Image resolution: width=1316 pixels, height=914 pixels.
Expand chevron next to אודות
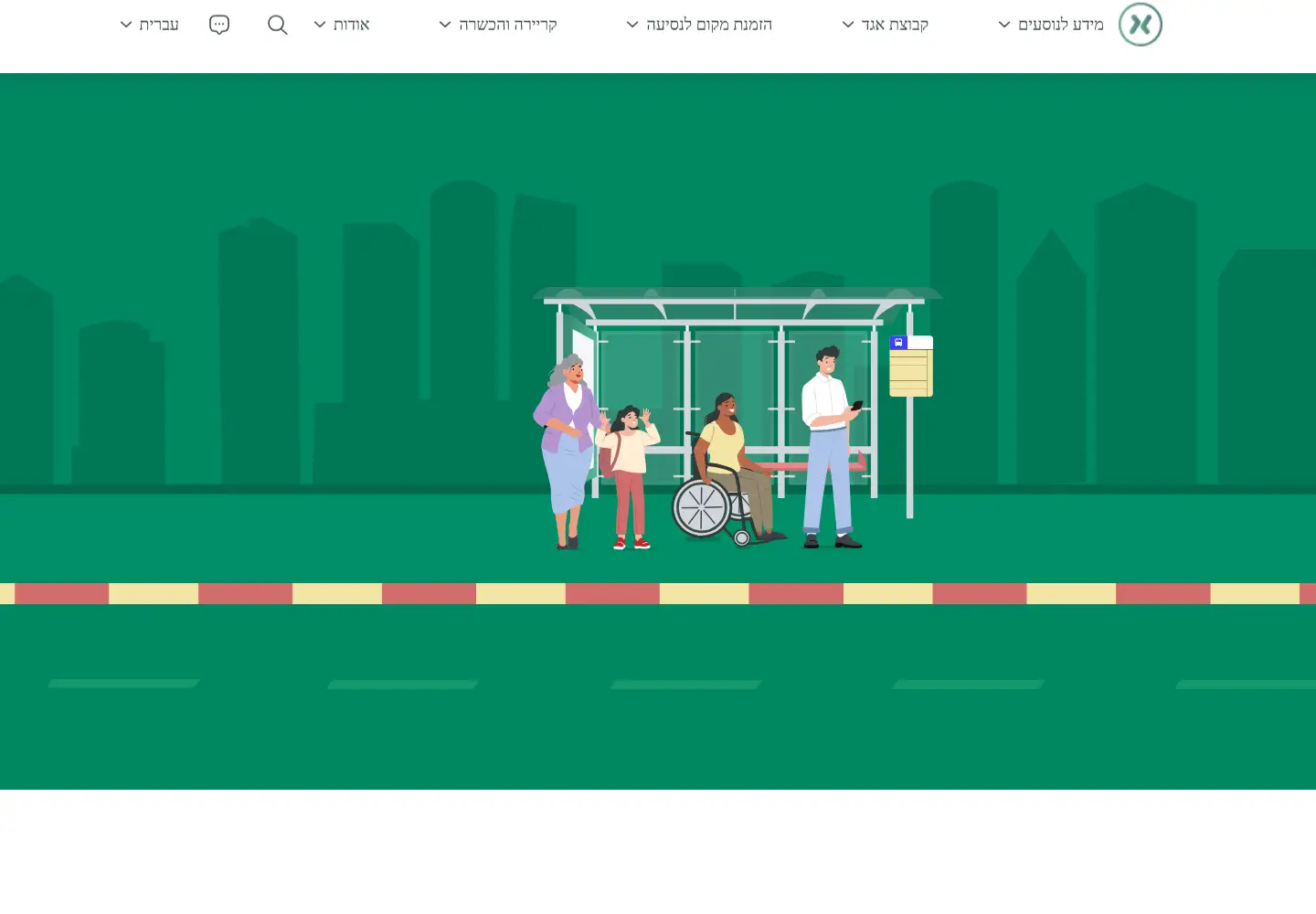[320, 25]
